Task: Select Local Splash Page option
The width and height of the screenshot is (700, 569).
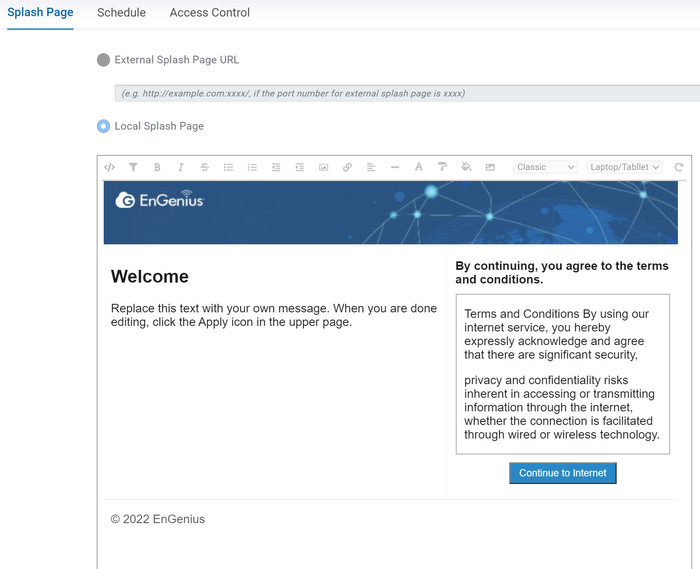Action: pyautogui.click(x=103, y=126)
